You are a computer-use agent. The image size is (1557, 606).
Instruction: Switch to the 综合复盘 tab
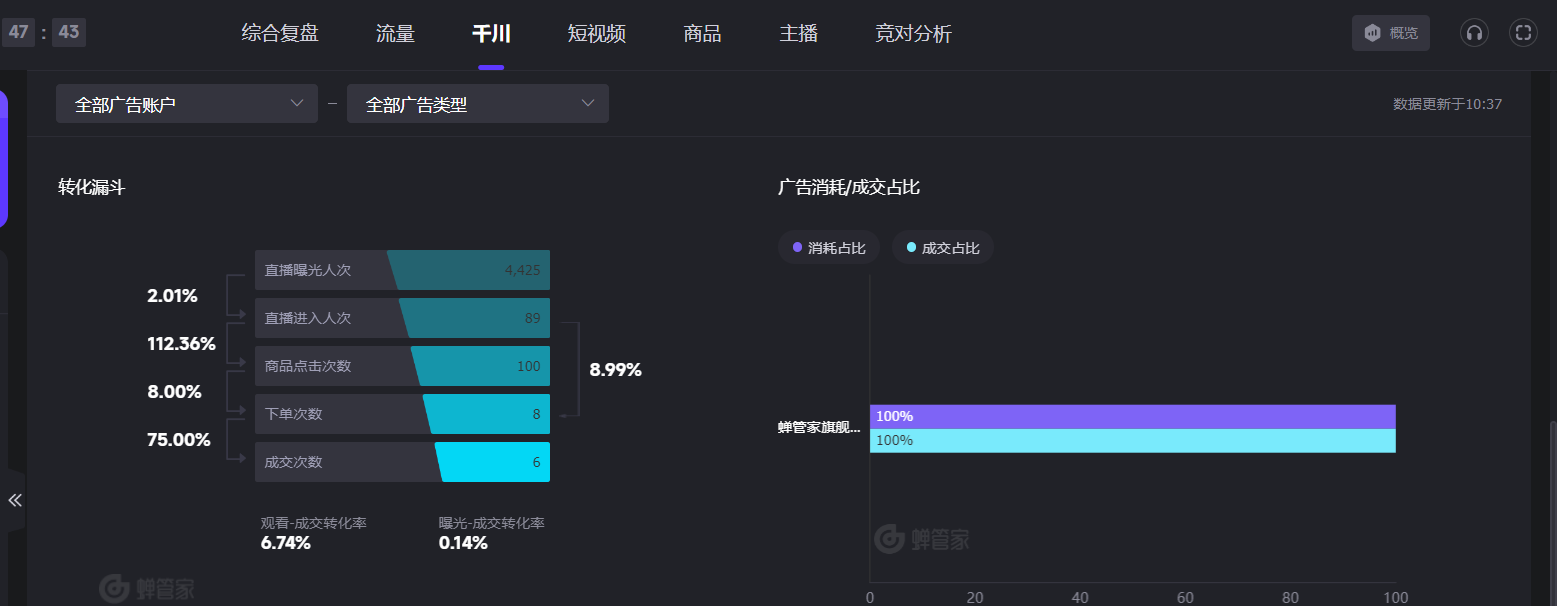tap(280, 33)
